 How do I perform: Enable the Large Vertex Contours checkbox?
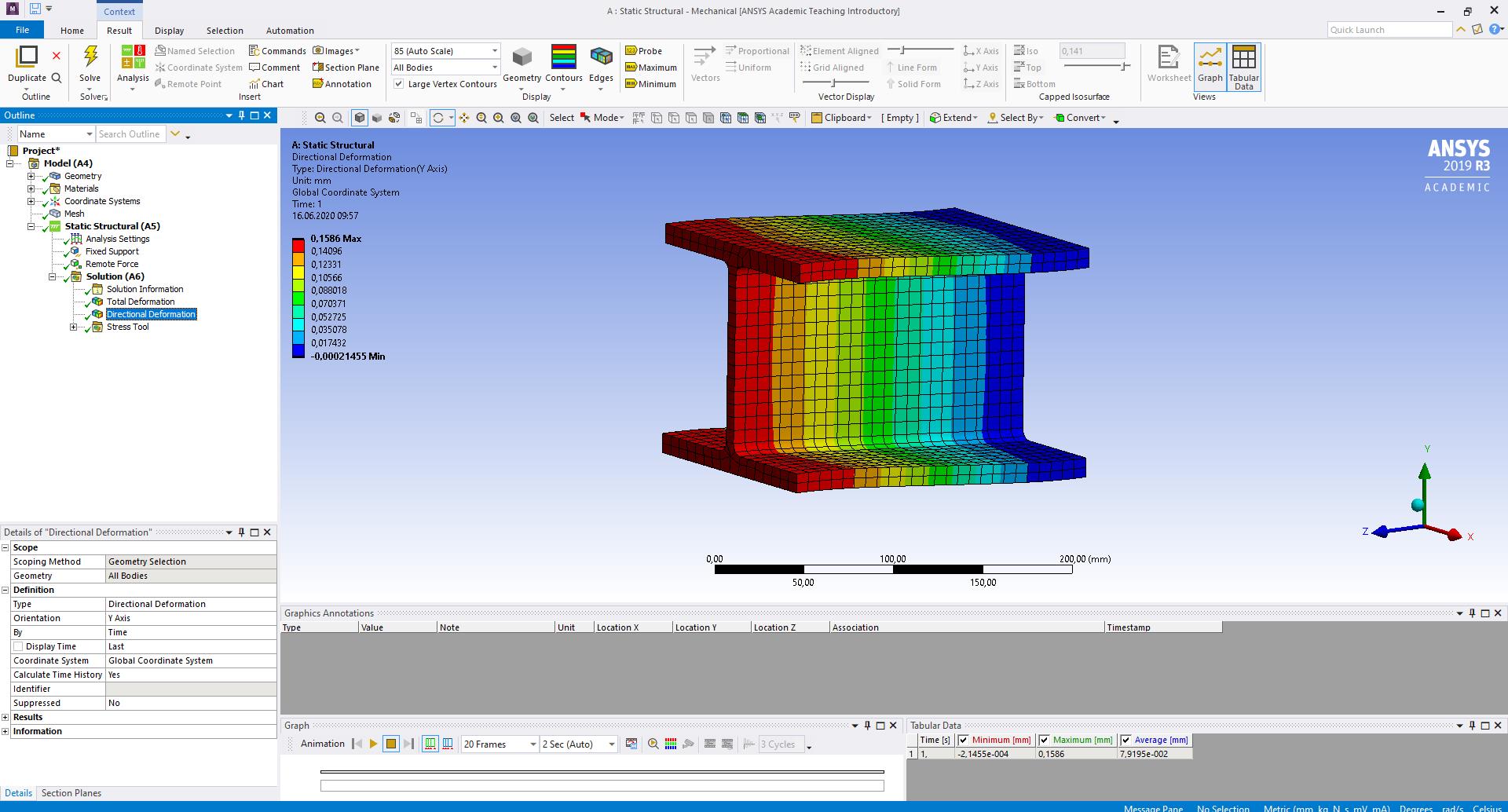(x=400, y=83)
